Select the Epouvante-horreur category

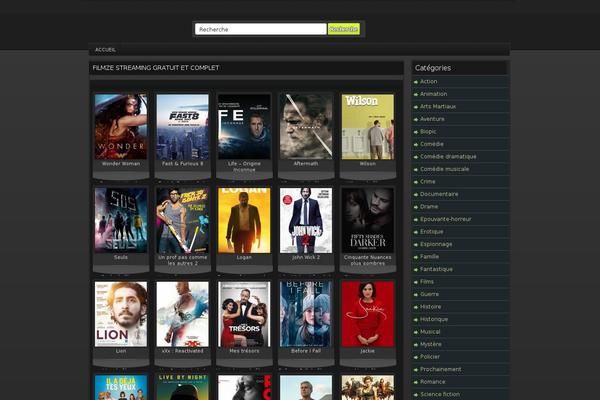coord(446,219)
